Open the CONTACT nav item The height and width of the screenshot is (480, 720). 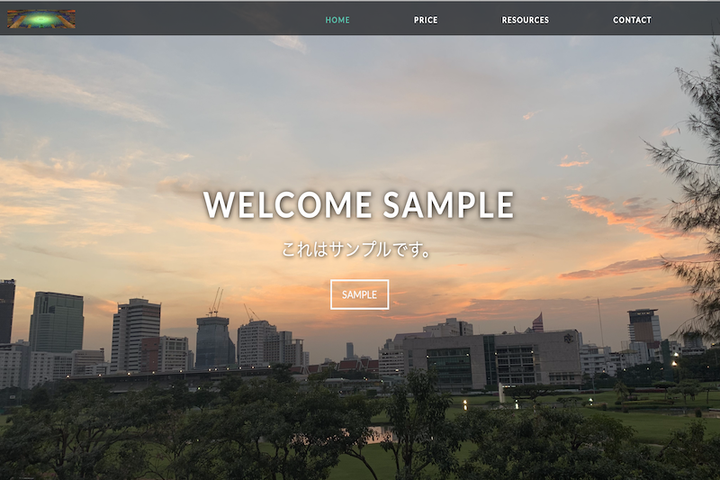click(632, 20)
